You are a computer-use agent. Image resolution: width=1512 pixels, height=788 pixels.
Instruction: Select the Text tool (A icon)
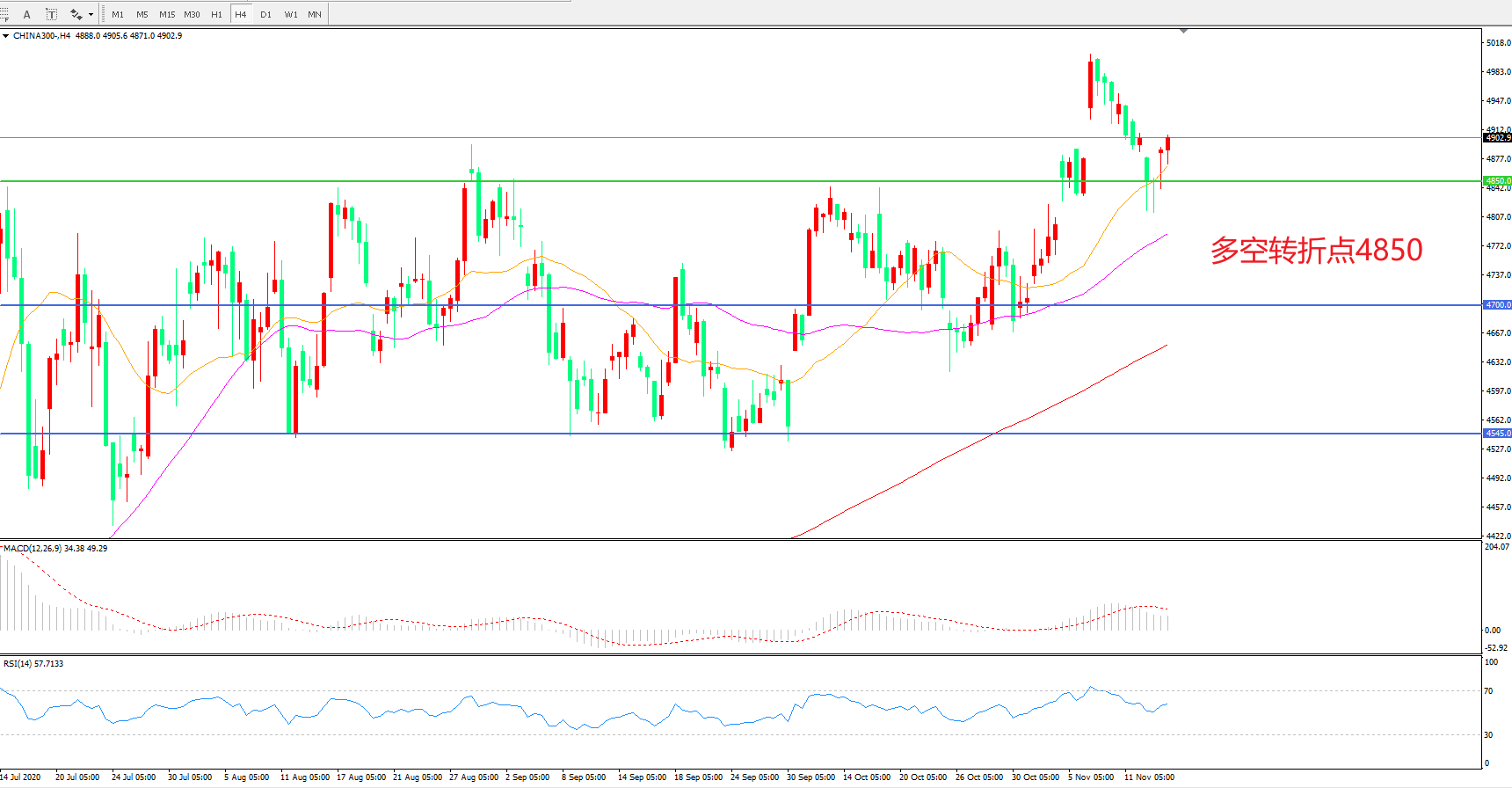(27, 14)
